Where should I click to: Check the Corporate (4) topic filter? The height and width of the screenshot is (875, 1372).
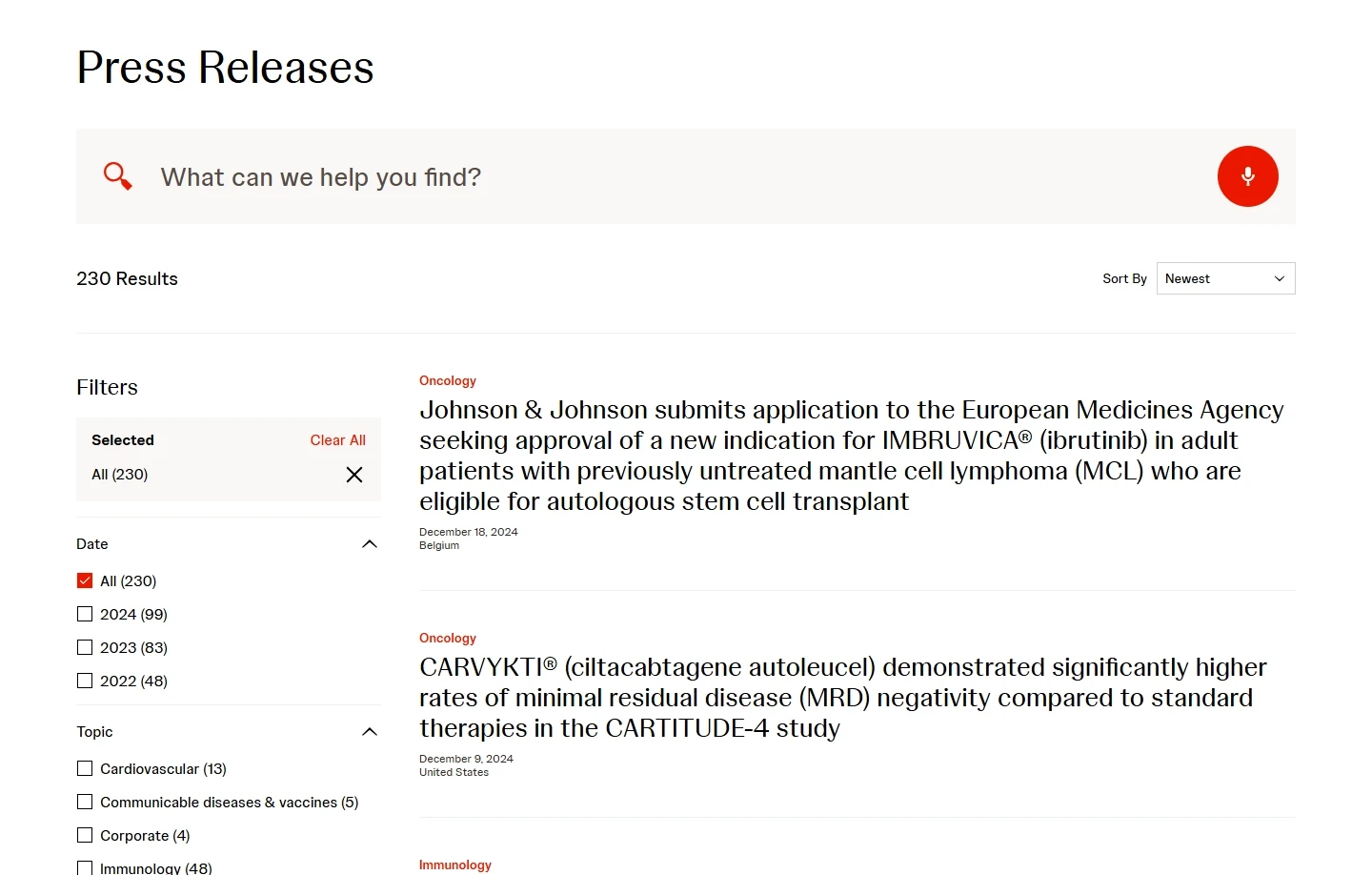pos(85,835)
